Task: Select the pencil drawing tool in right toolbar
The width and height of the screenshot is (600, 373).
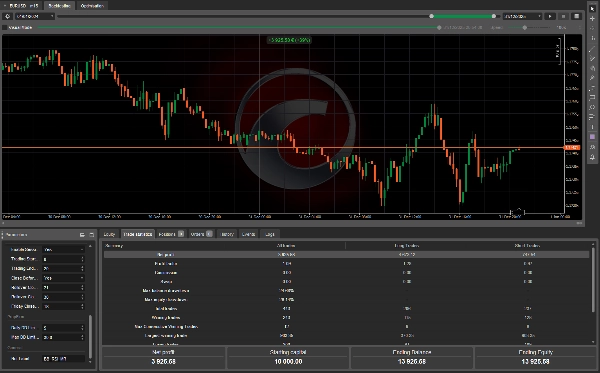Action: [x=592, y=78]
